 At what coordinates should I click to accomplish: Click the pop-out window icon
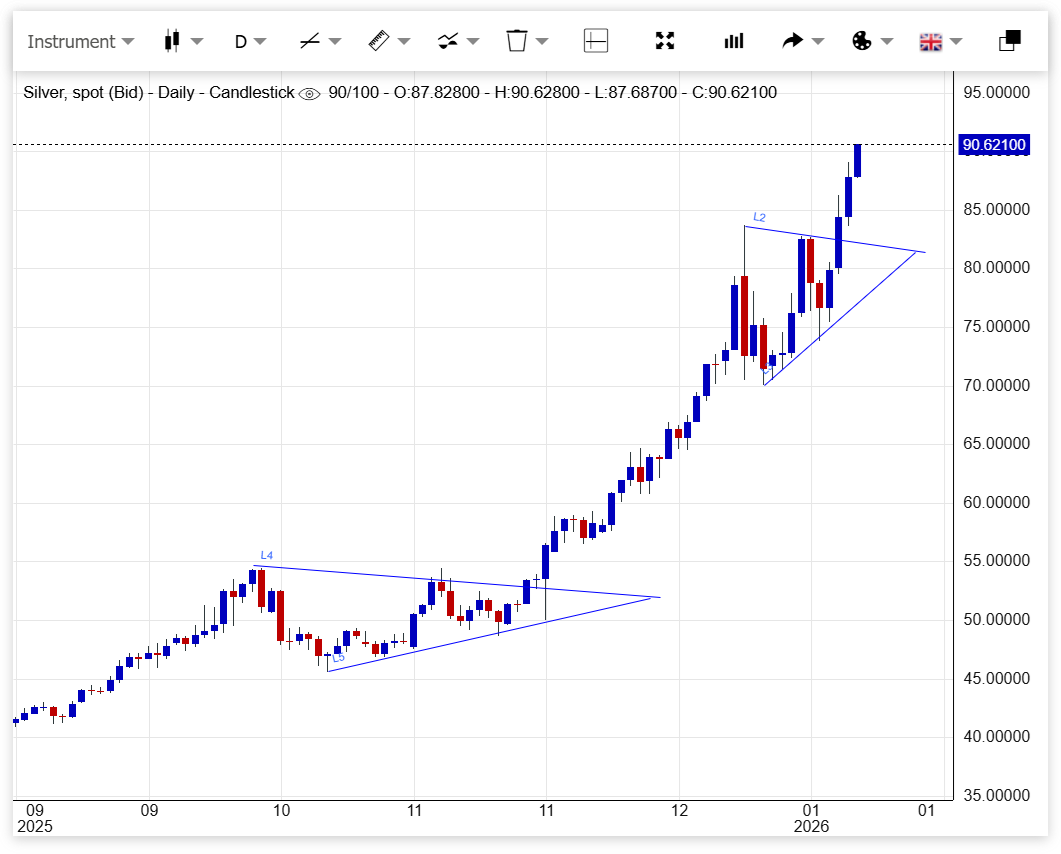pyautogui.click(x=1009, y=41)
